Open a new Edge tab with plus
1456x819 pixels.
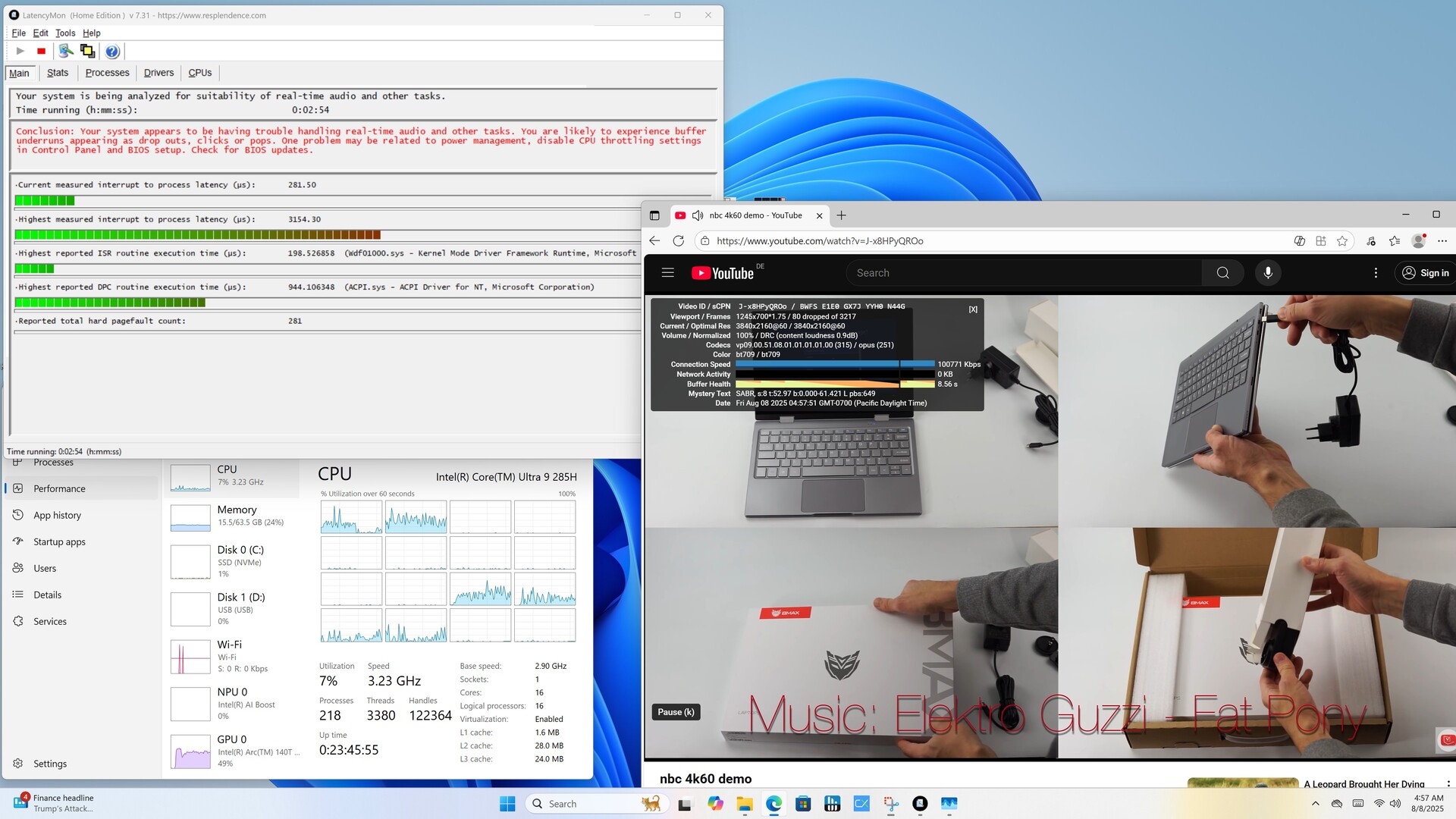tap(841, 215)
